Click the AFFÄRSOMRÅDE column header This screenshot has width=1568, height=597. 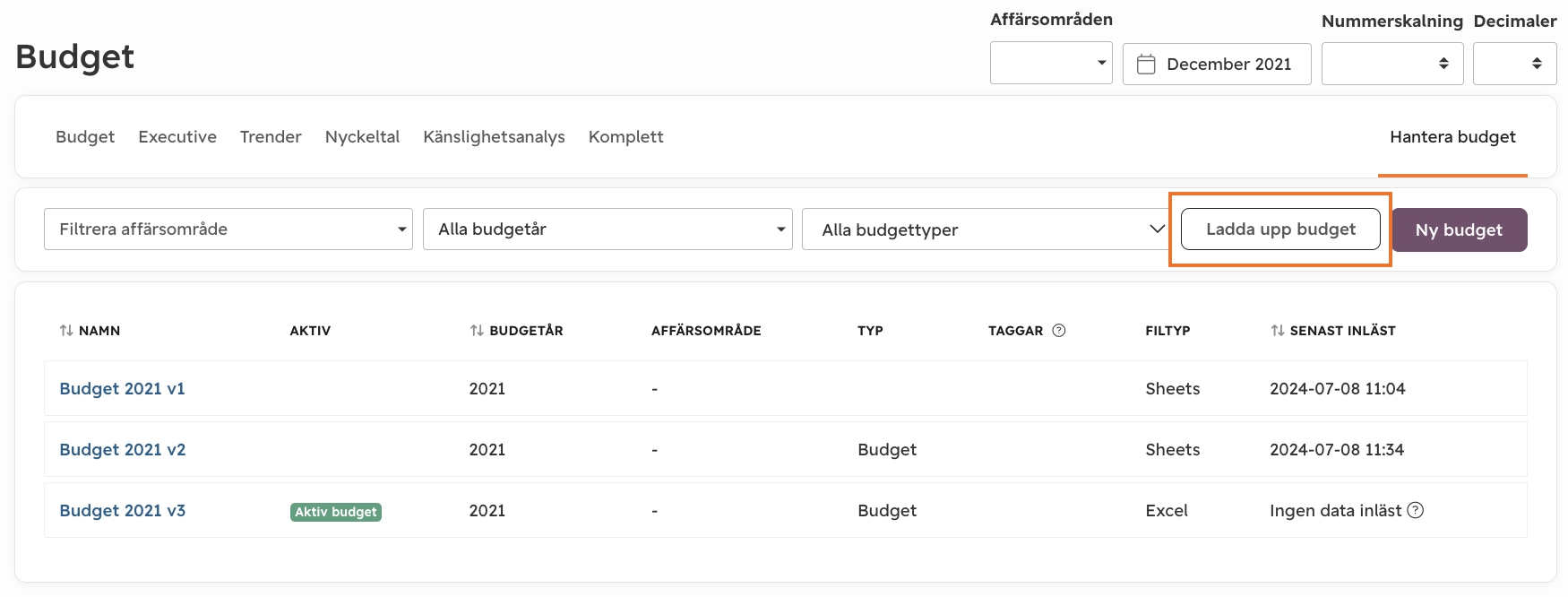706,331
